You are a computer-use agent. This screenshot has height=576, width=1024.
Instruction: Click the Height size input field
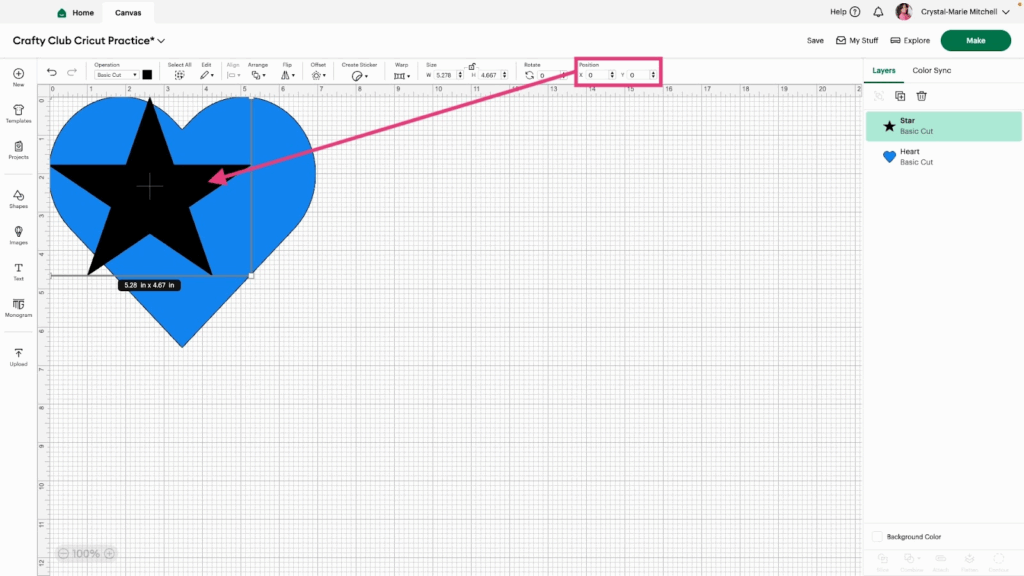click(489, 75)
